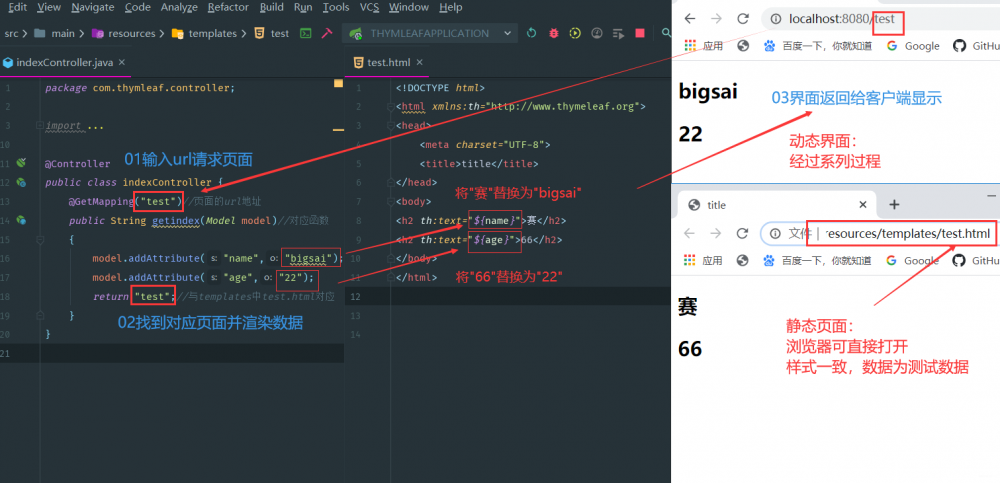Open the Help menu
1000x483 pixels.
(451, 8)
